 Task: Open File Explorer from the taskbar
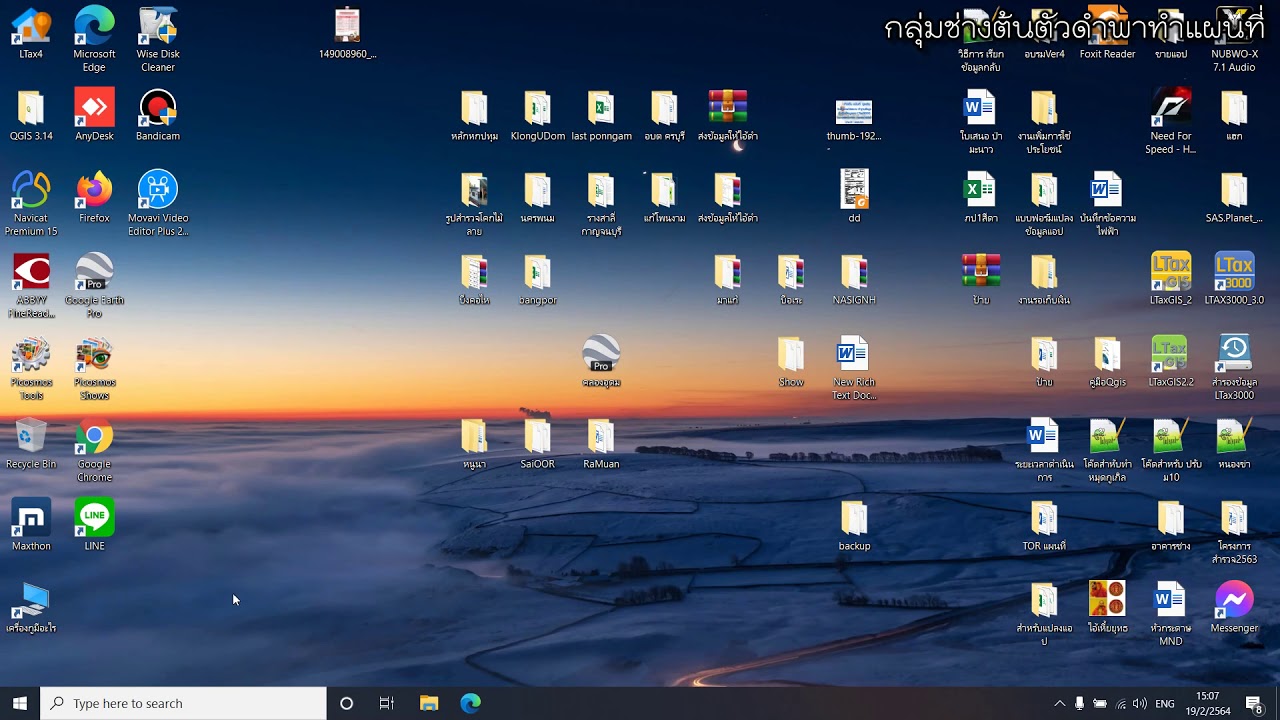[x=429, y=703]
